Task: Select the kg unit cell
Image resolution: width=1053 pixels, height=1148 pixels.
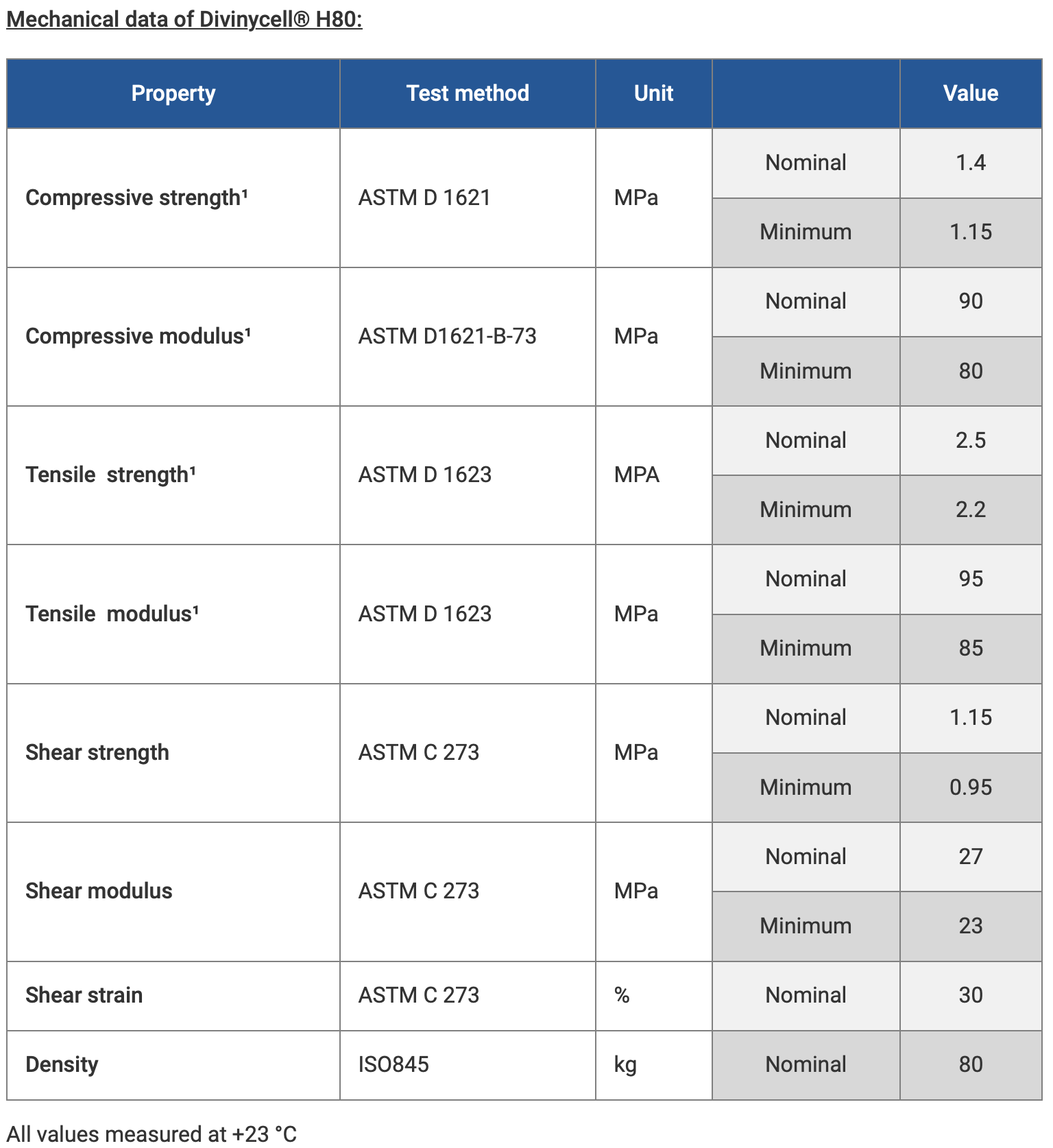Action: (x=625, y=1064)
